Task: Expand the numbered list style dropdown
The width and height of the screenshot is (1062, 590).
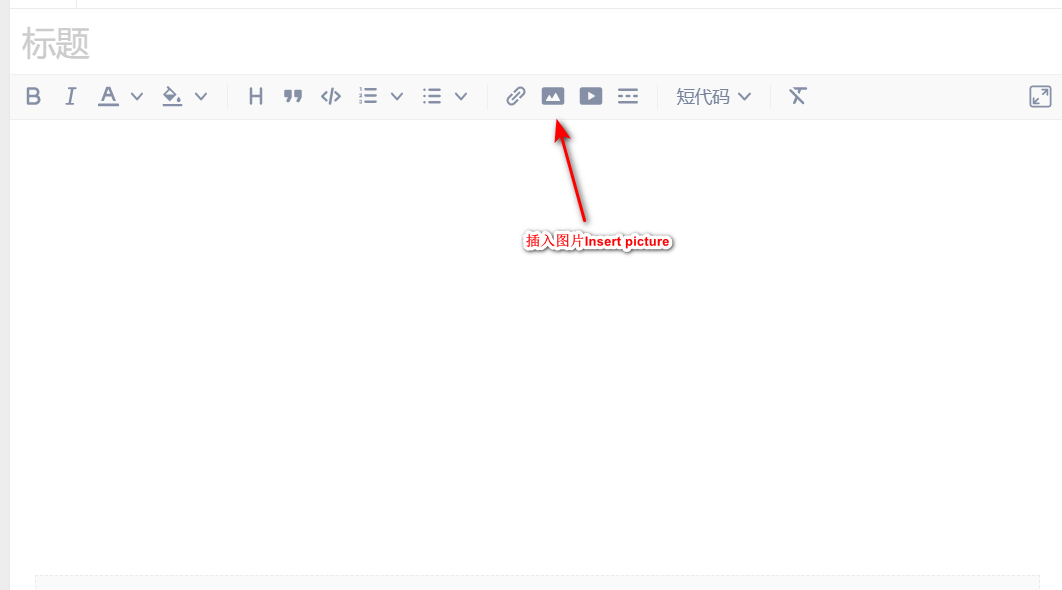Action: (x=397, y=97)
